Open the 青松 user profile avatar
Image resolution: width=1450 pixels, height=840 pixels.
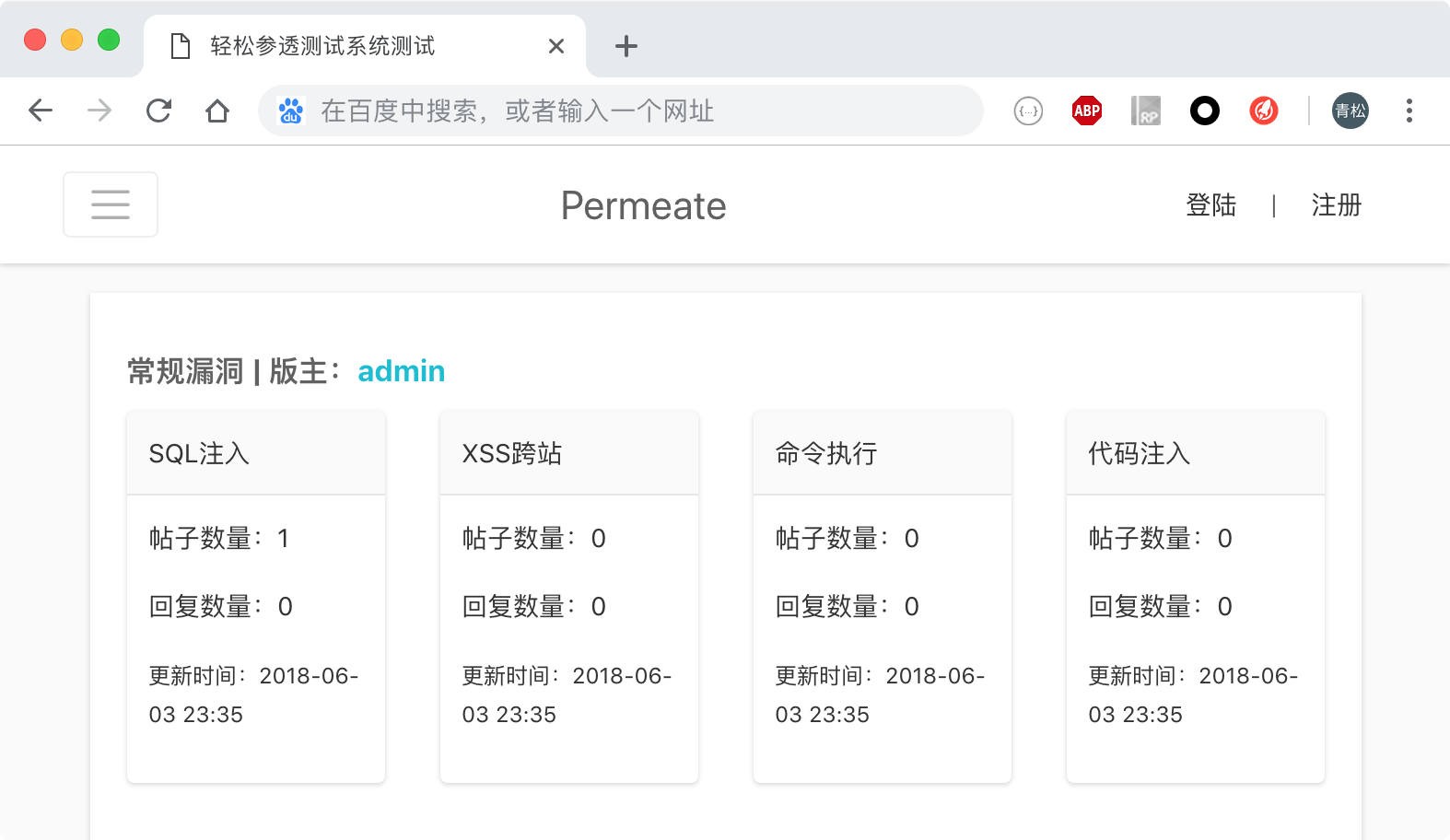pos(1350,111)
